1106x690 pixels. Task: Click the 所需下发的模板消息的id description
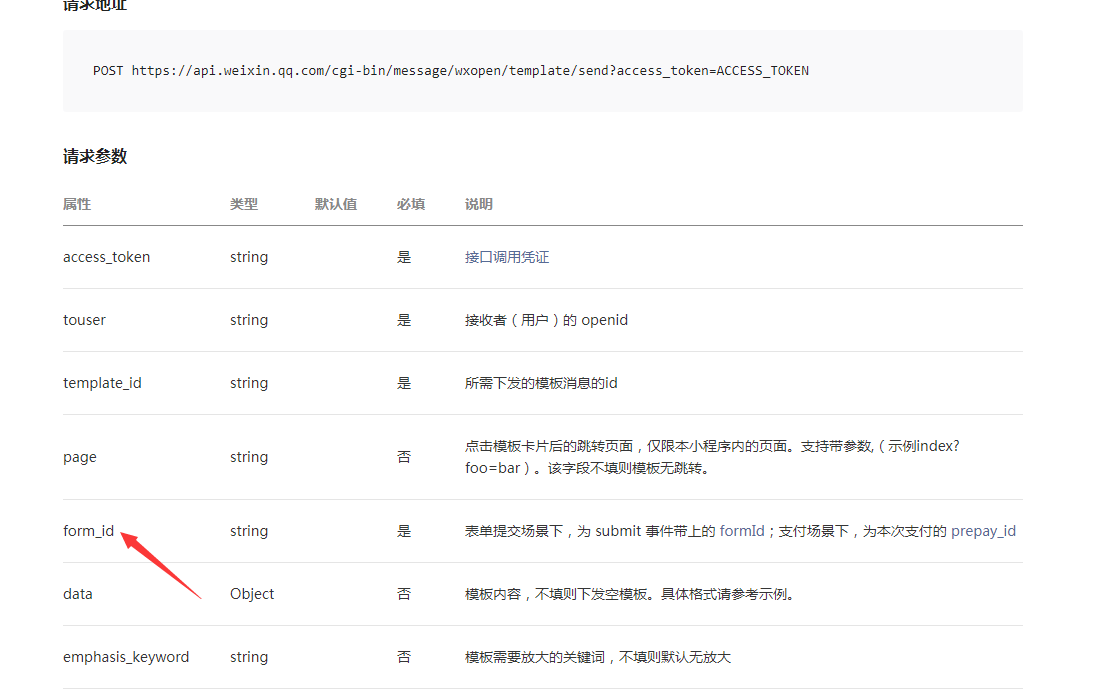pos(541,383)
